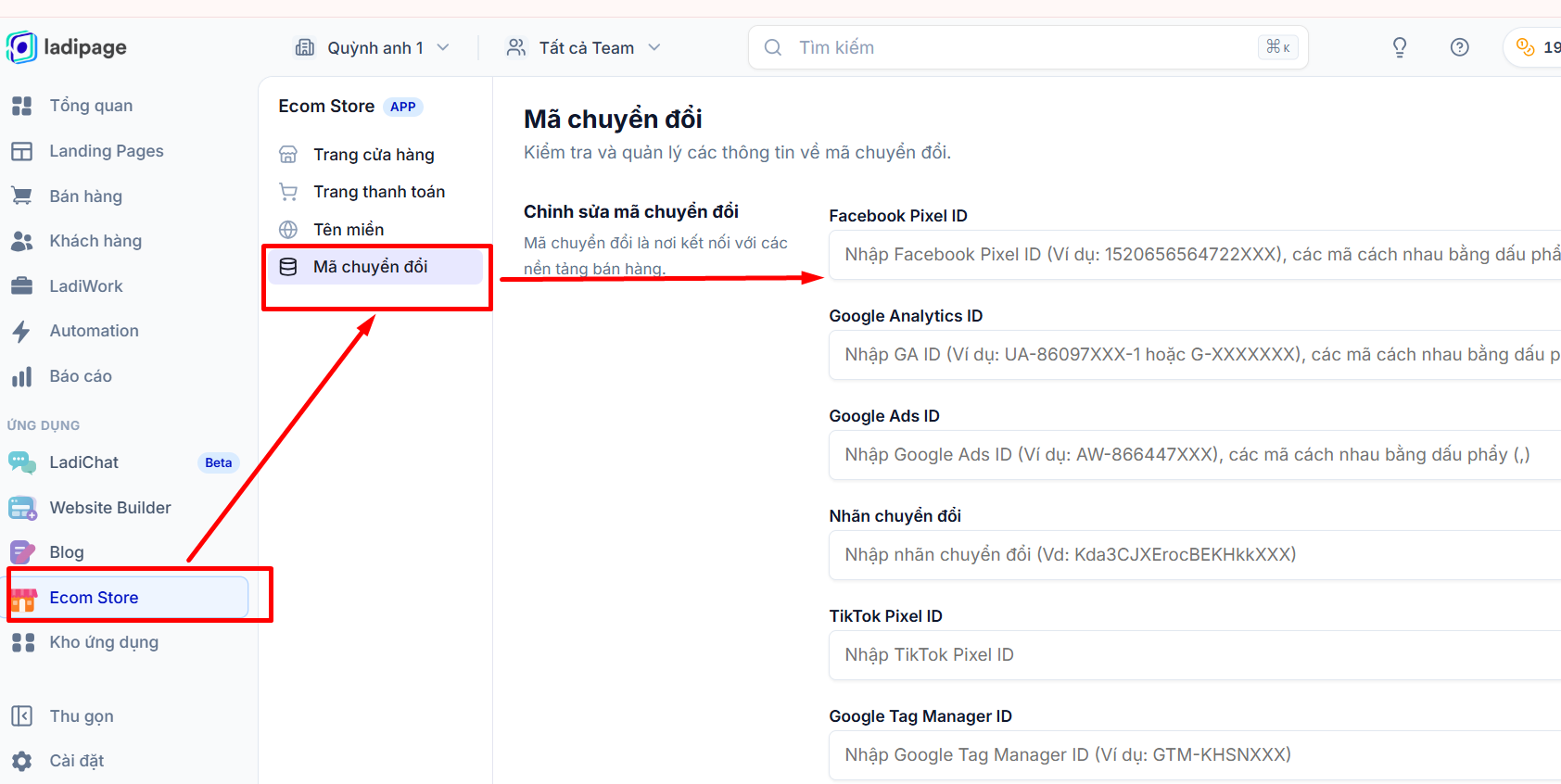Click the 'Chỉnh sửa mã chuyển đổi' heading
Viewport: 1561px width, 784px height.
[631, 211]
